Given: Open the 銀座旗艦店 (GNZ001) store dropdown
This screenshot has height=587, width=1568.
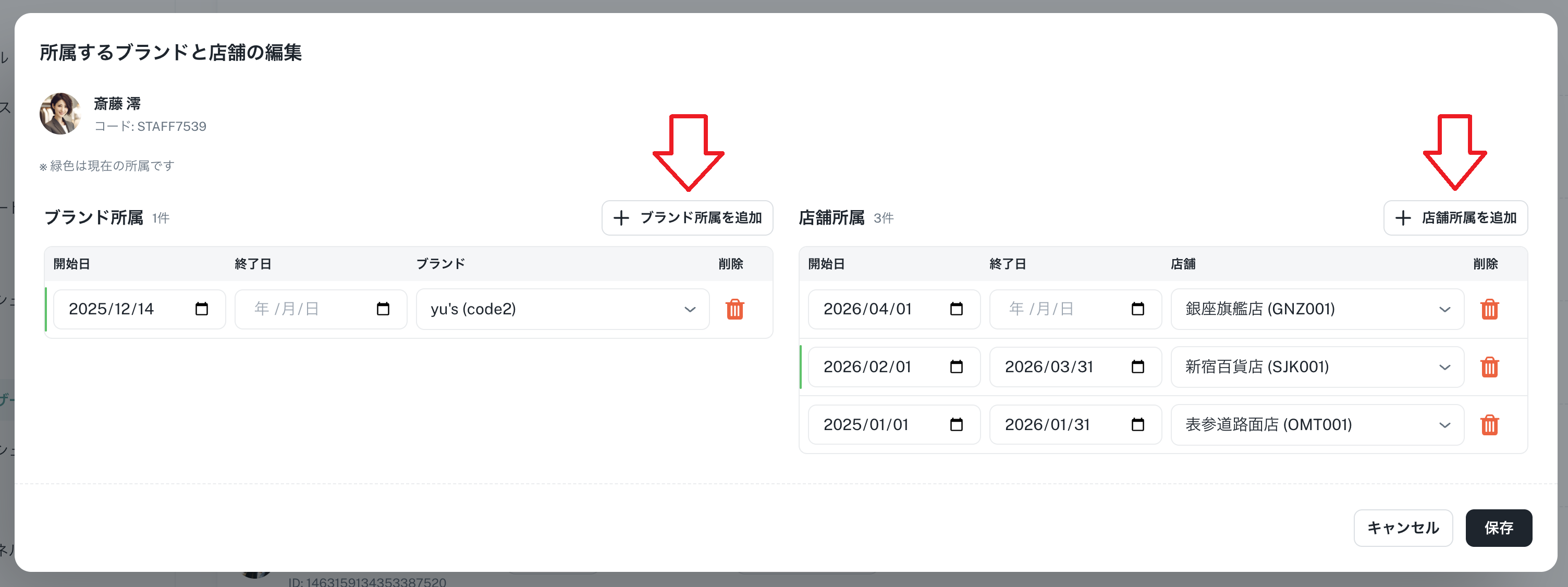Looking at the screenshot, I should [x=1317, y=309].
